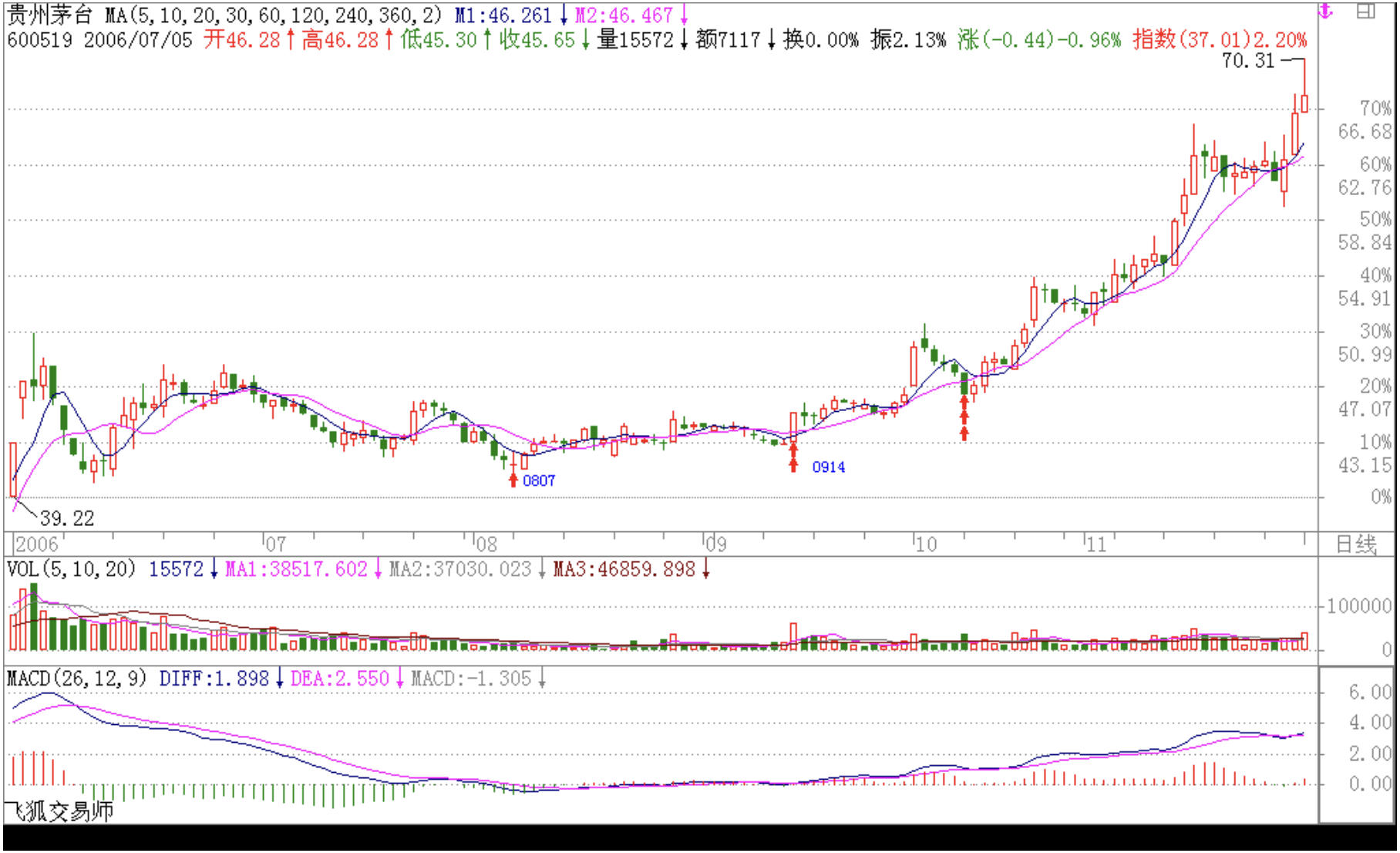The width and height of the screenshot is (1400, 853).
Task: Open the VOL(5,10,20) indicator settings
Action: point(72,570)
